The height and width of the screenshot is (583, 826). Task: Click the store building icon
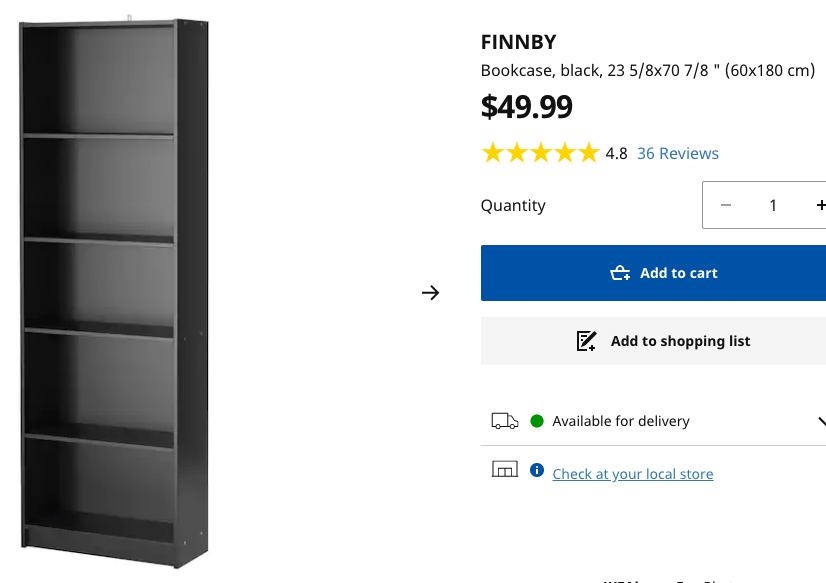click(x=505, y=469)
